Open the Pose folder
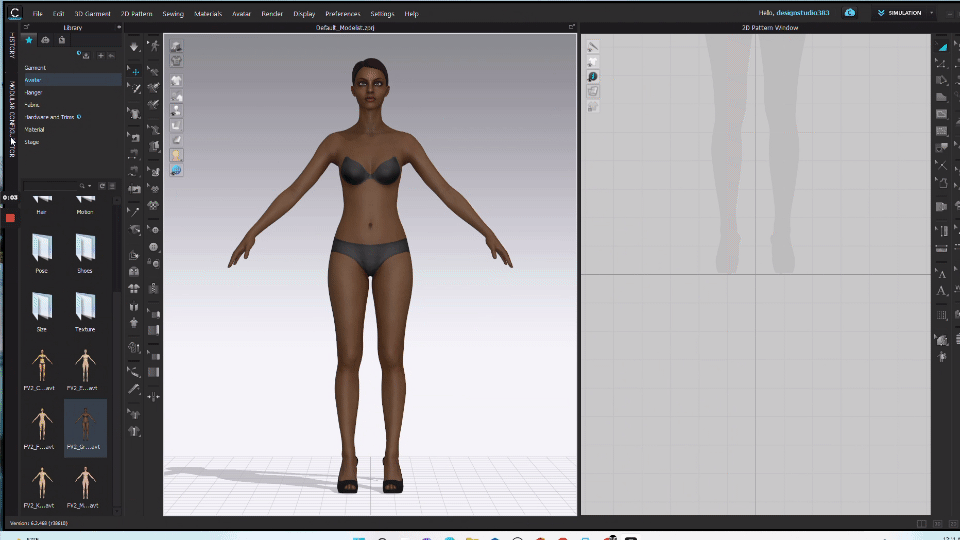This screenshot has width=960, height=540. pos(42,253)
